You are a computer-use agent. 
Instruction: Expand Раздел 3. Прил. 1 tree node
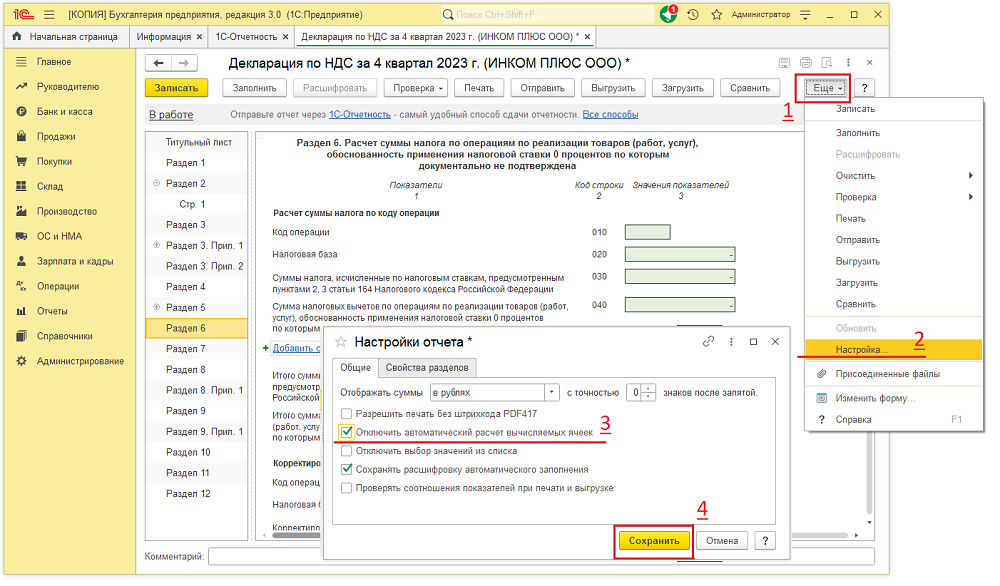pyautogui.click(x=156, y=246)
